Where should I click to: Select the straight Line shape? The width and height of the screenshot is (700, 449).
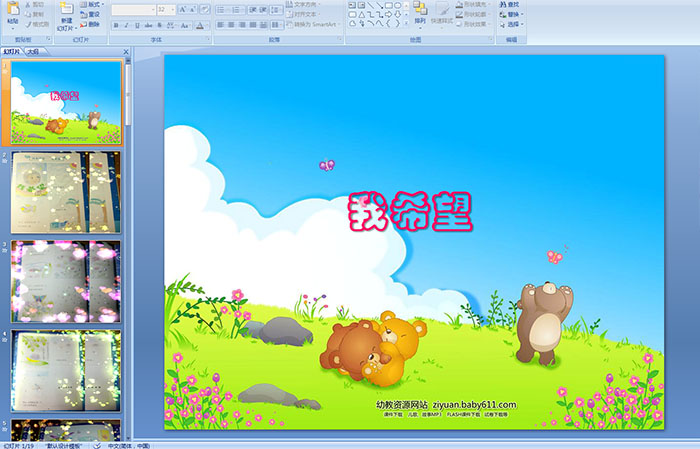coord(371,5)
